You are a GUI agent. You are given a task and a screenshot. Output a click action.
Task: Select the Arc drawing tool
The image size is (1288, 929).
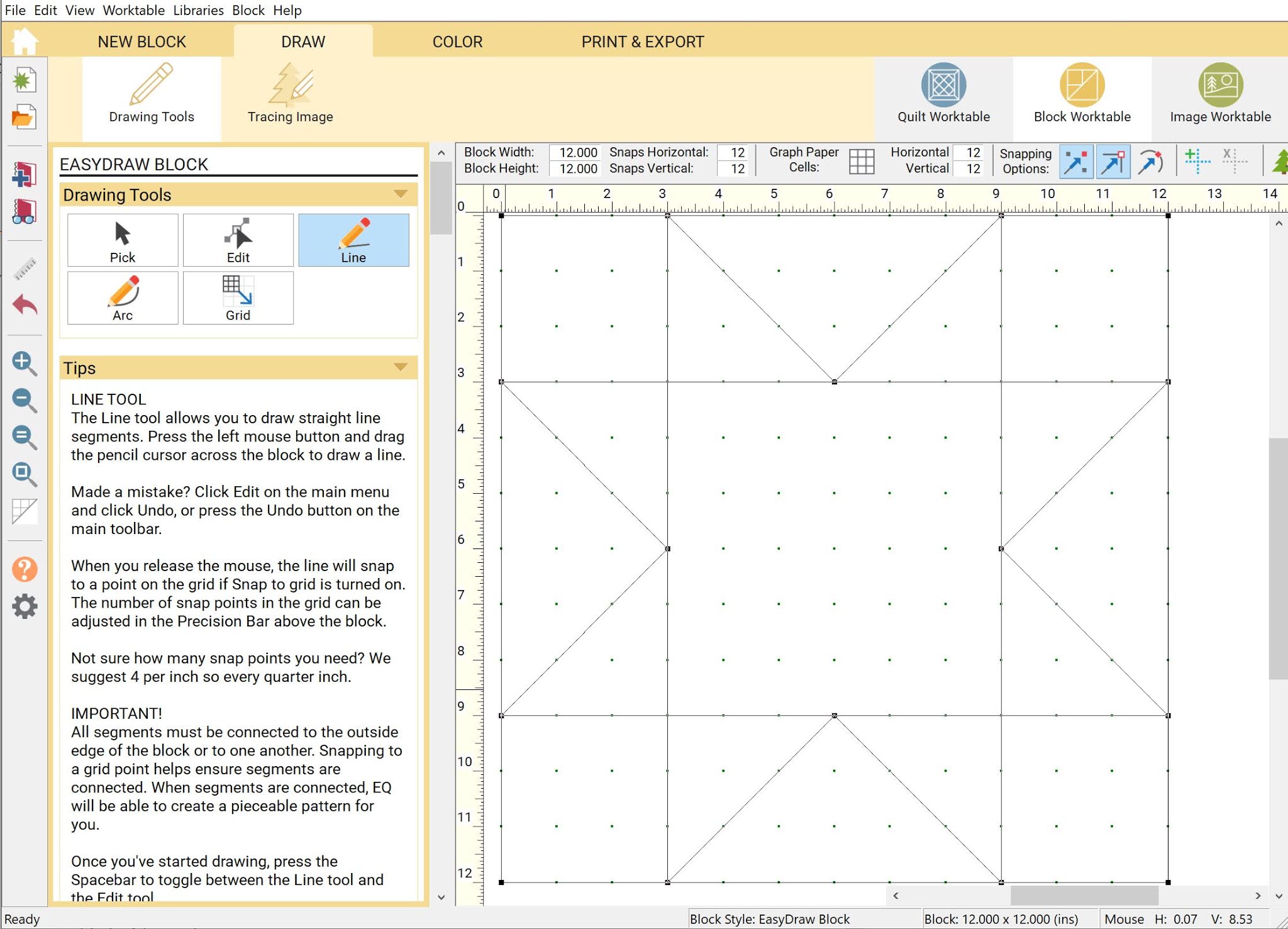(x=123, y=298)
